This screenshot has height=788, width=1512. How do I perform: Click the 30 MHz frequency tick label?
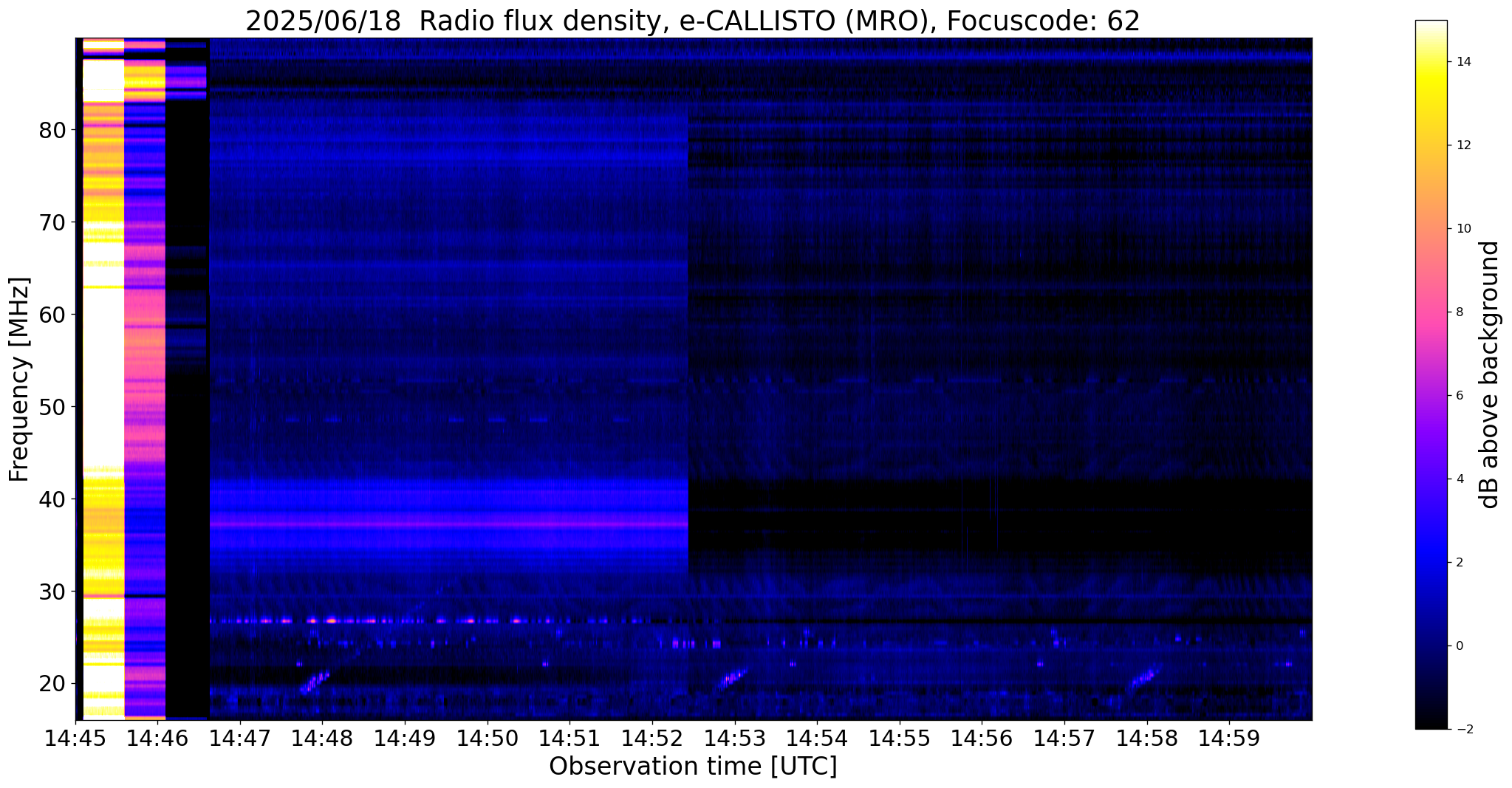point(52,592)
